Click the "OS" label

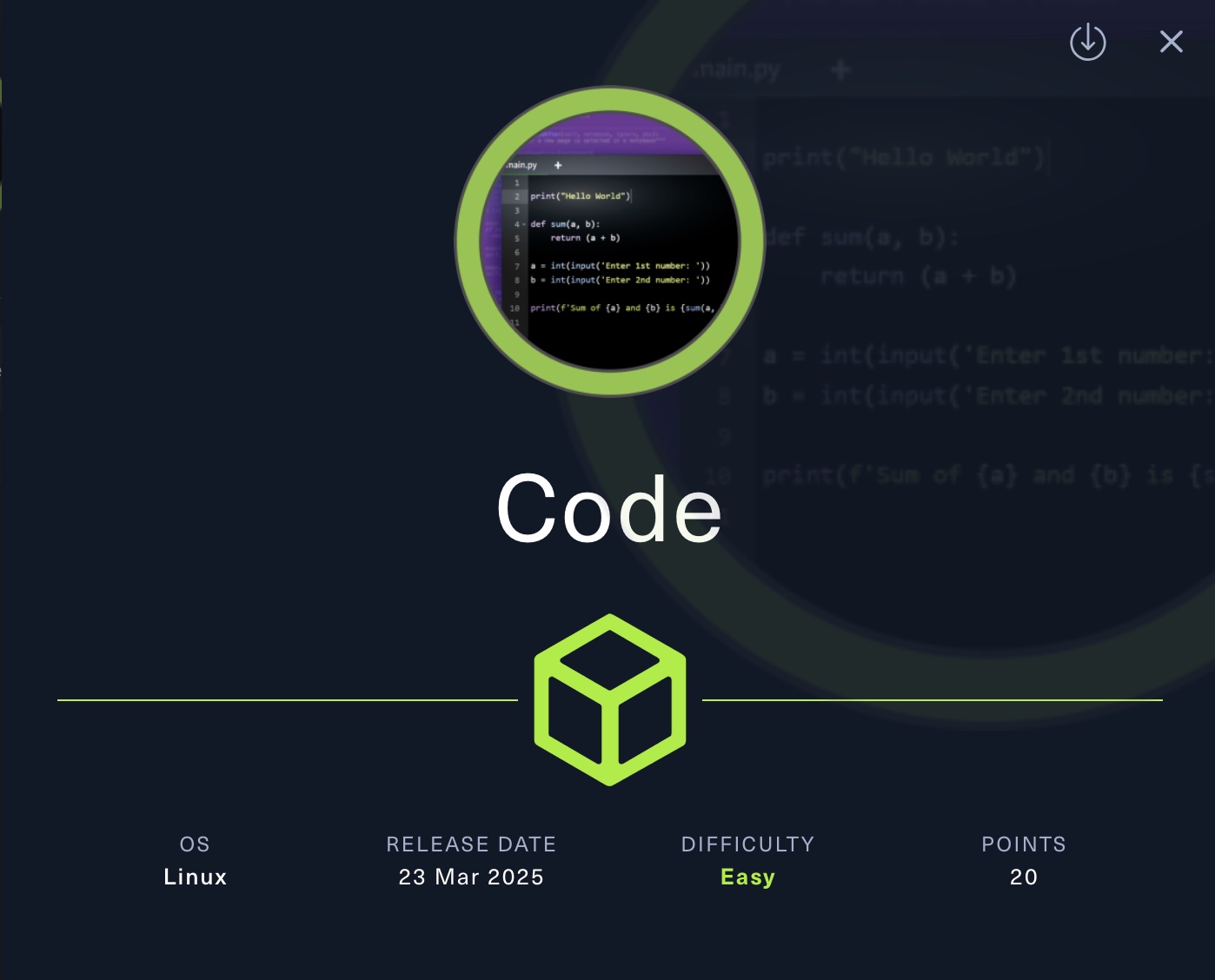pos(195,844)
